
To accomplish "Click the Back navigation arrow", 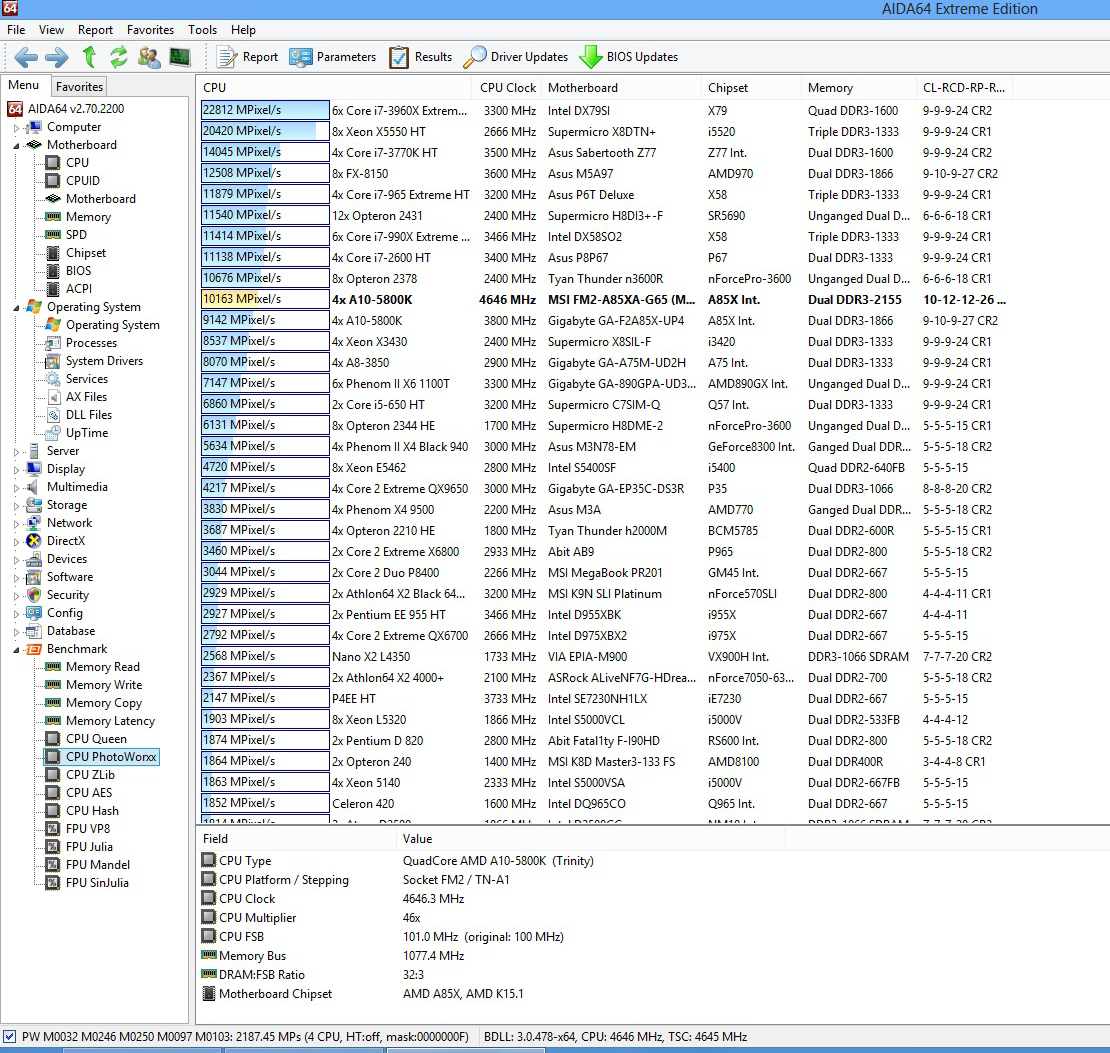I will [26, 57].
